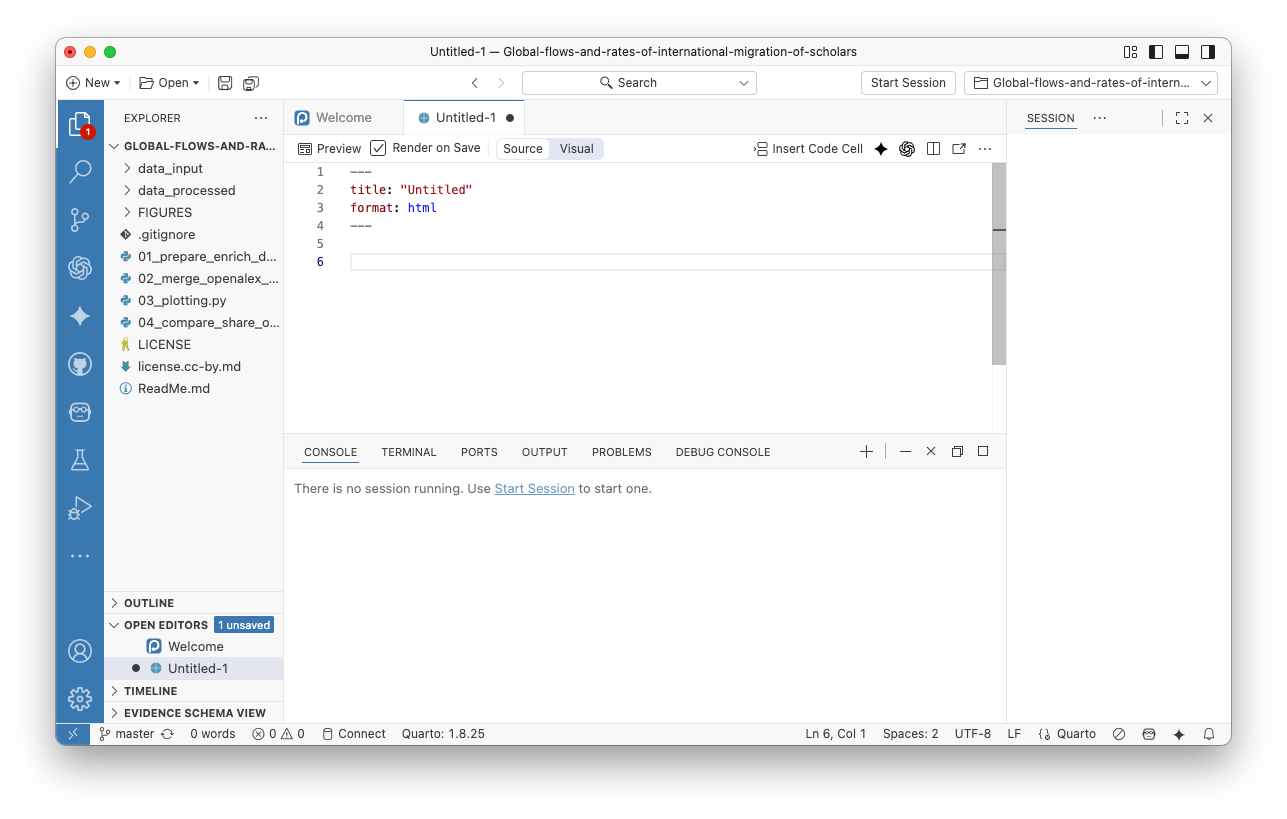Select the Welcome editor tab
The image size is (1287, 819).
[343, 118]
